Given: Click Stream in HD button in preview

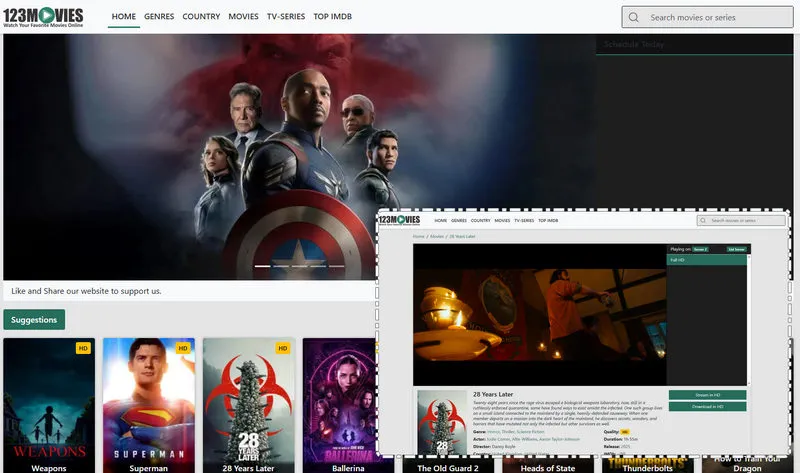Looking at the screenshot, I should tap(707, 395).
